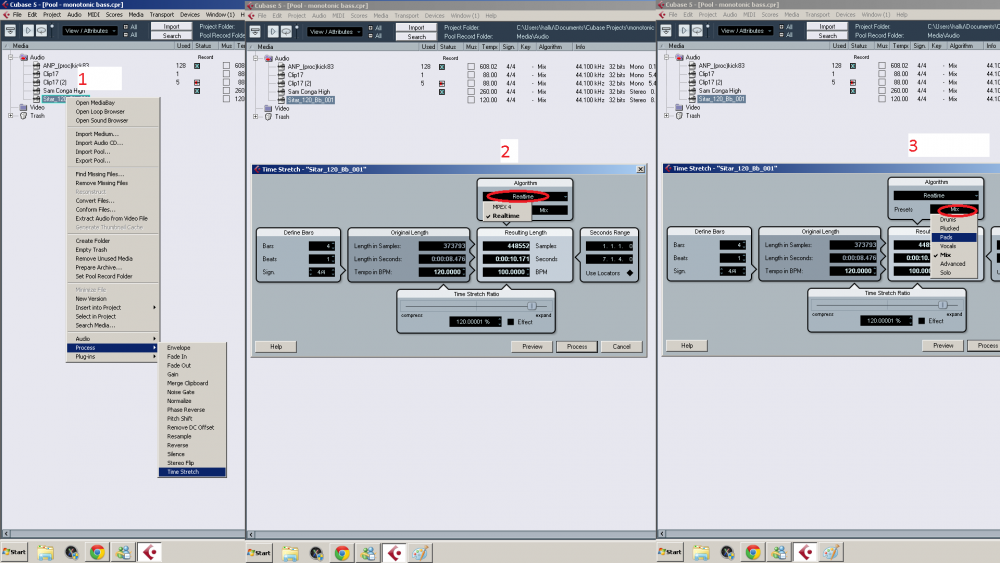Open View / Attributes dropdown in left Pool
This screenshot has width=1000, height=563.
click(90, 31)
